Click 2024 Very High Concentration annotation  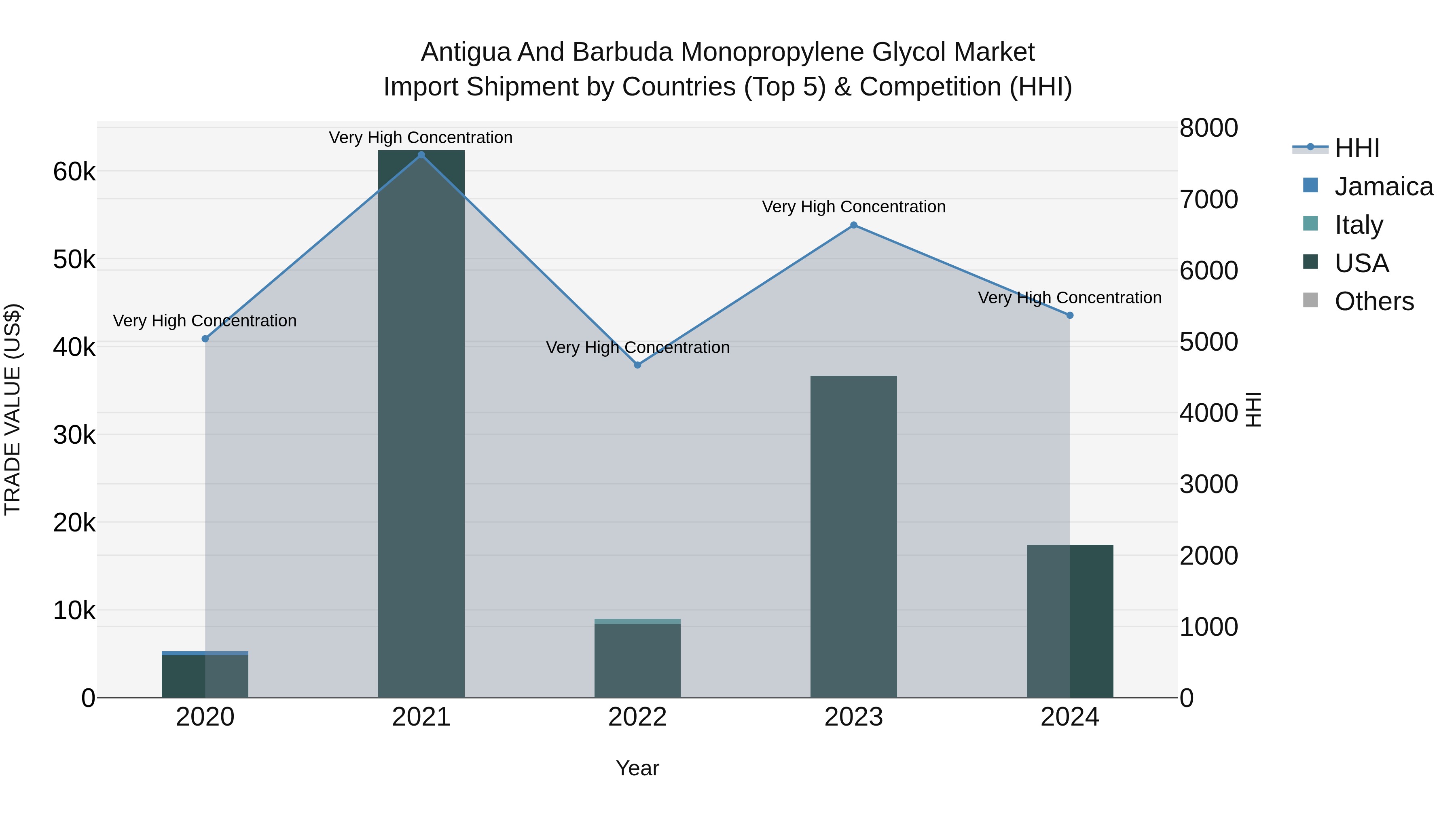click(x=1070, y=297)
